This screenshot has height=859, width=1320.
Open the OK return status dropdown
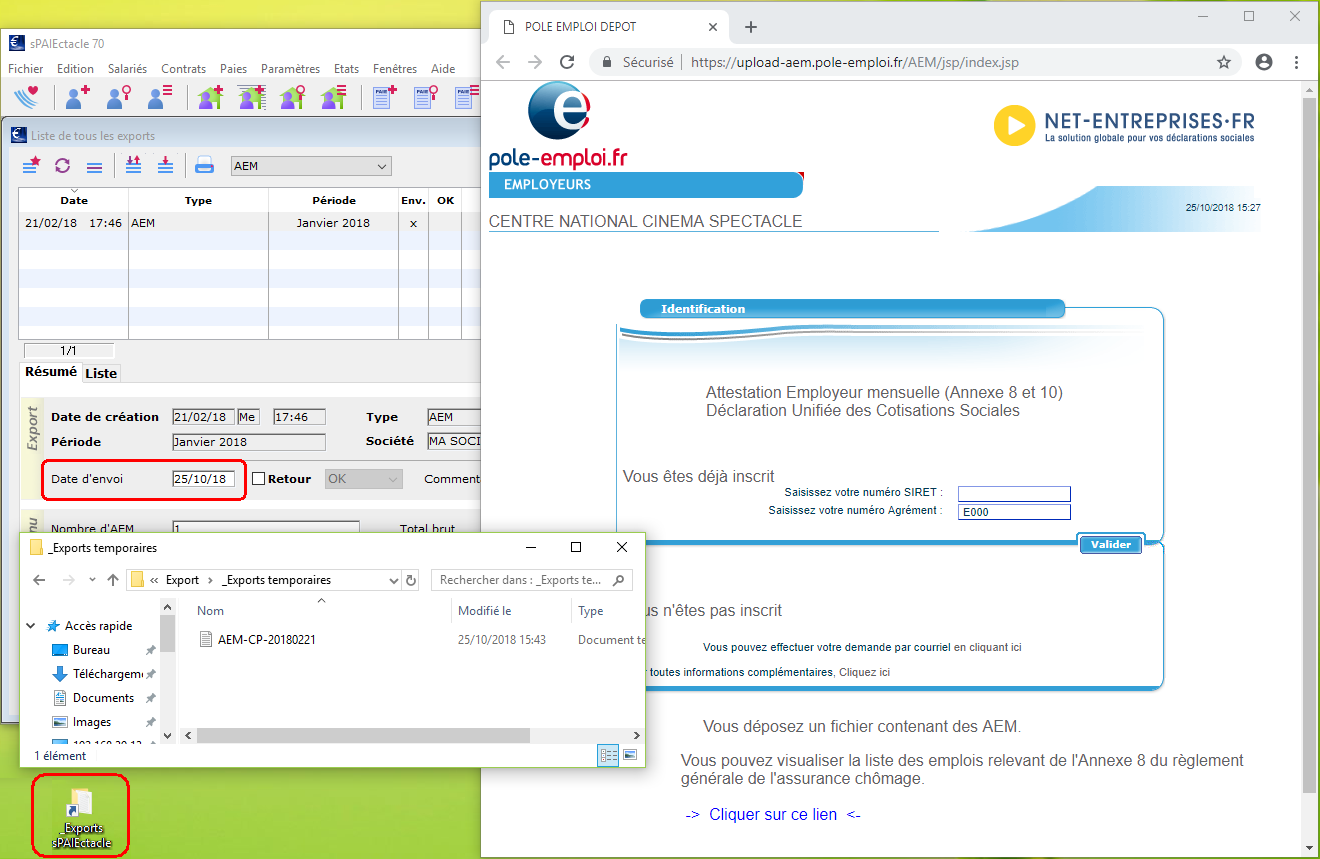coord(364,479)
